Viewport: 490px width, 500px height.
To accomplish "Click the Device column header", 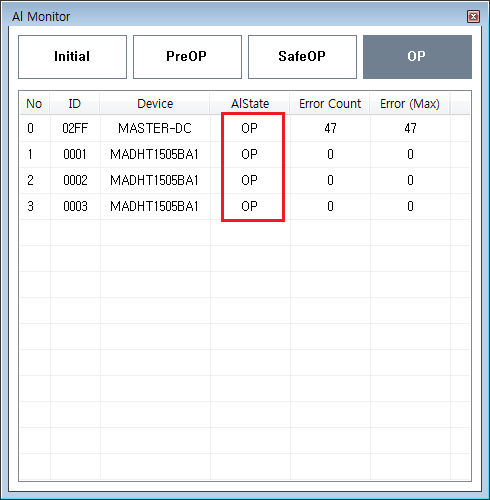I will pos(155,104).
